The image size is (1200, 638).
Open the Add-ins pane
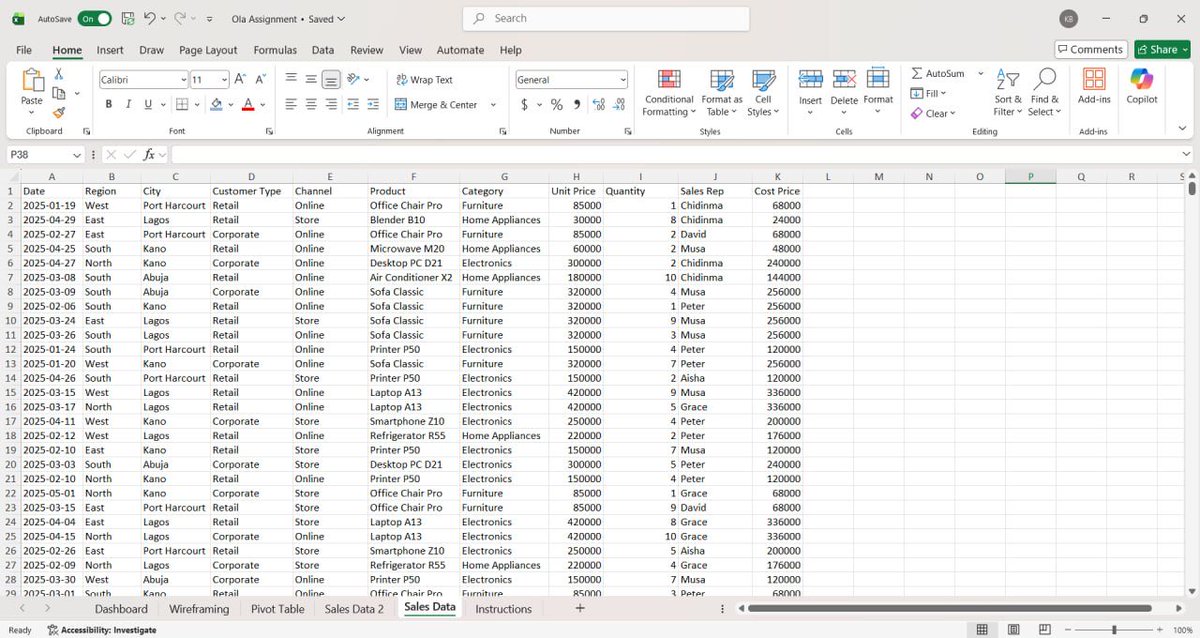1094,86
